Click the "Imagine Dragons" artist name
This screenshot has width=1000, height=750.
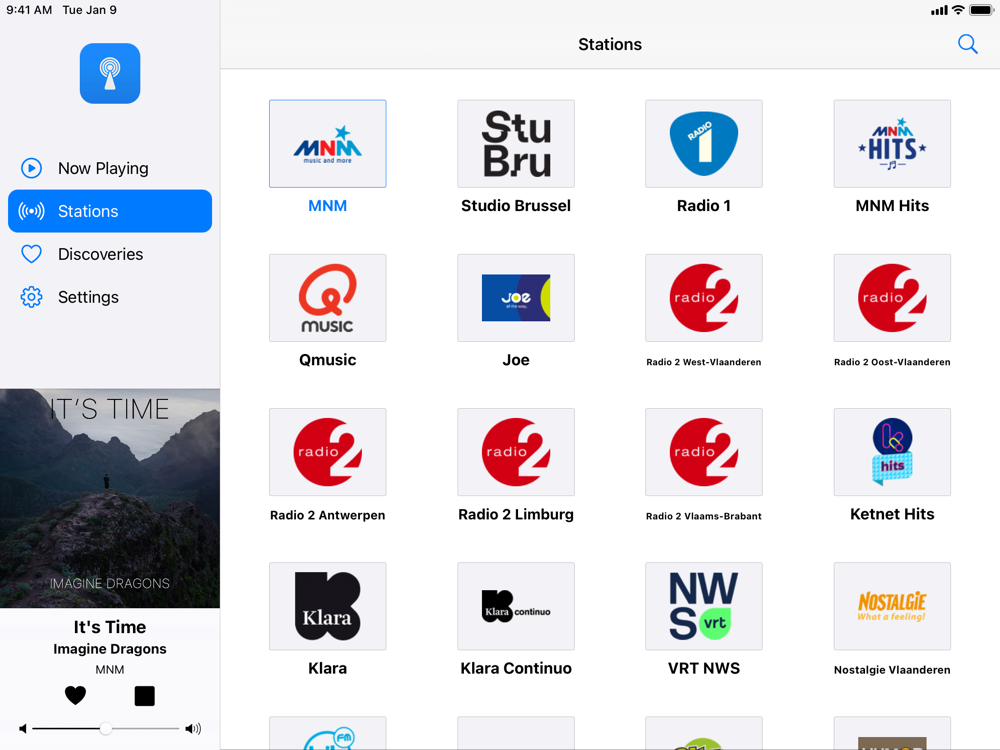tap(110, 649)
